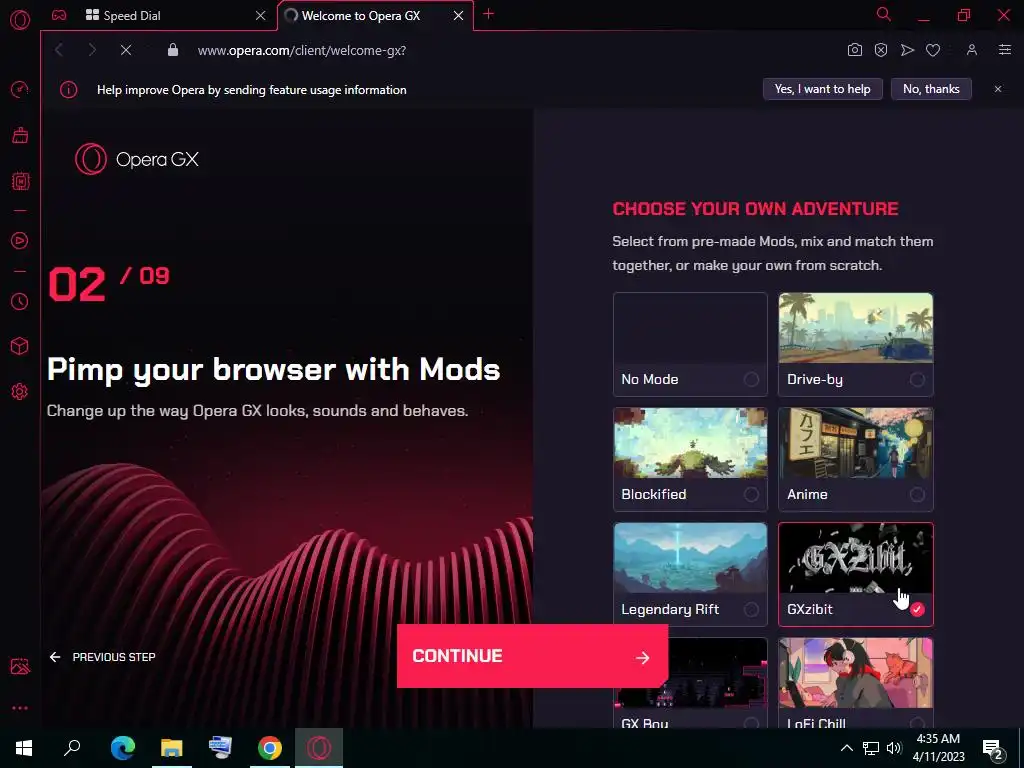The image size is (1024, 768).
Task: Choose the Blockified mod thumbnail
Action: tap(690, 443)
